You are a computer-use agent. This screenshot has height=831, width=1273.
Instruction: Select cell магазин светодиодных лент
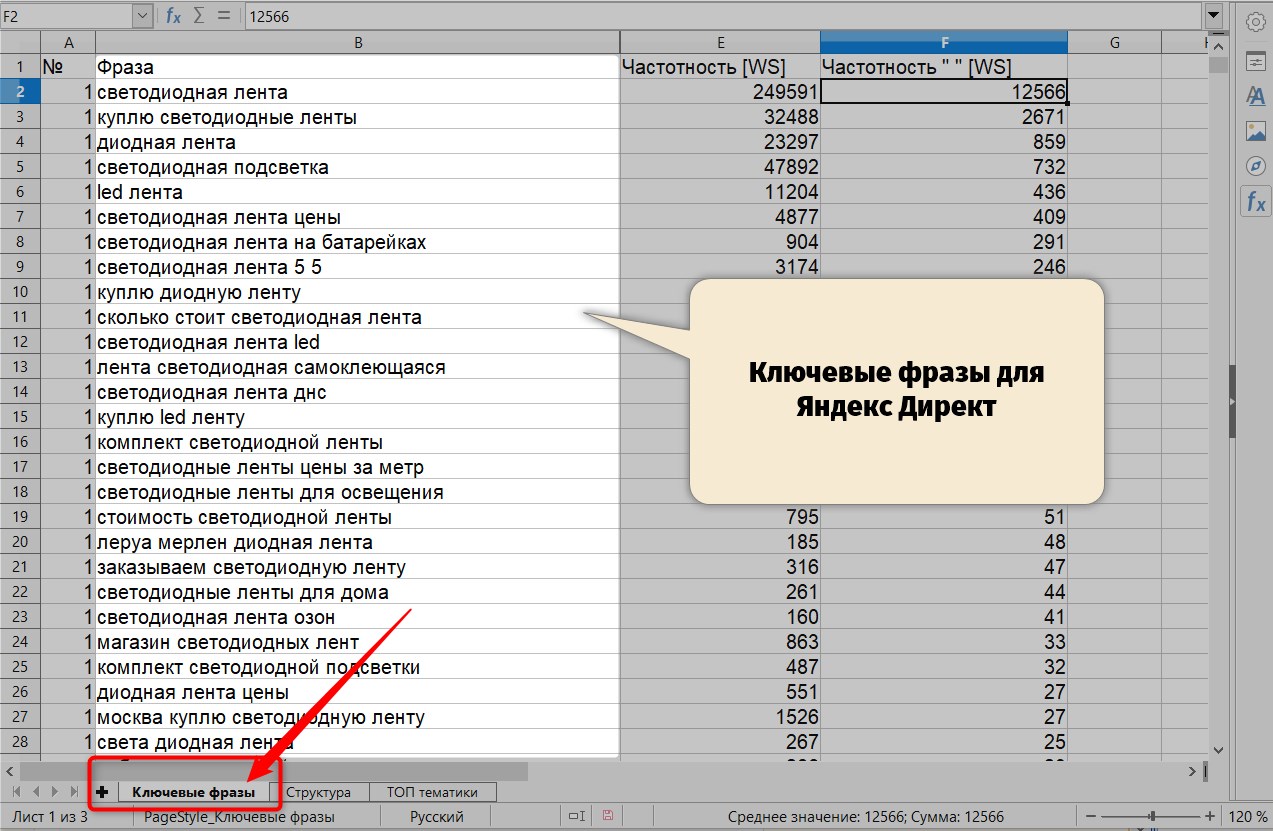pyautogui.click(x=358, y=642)
